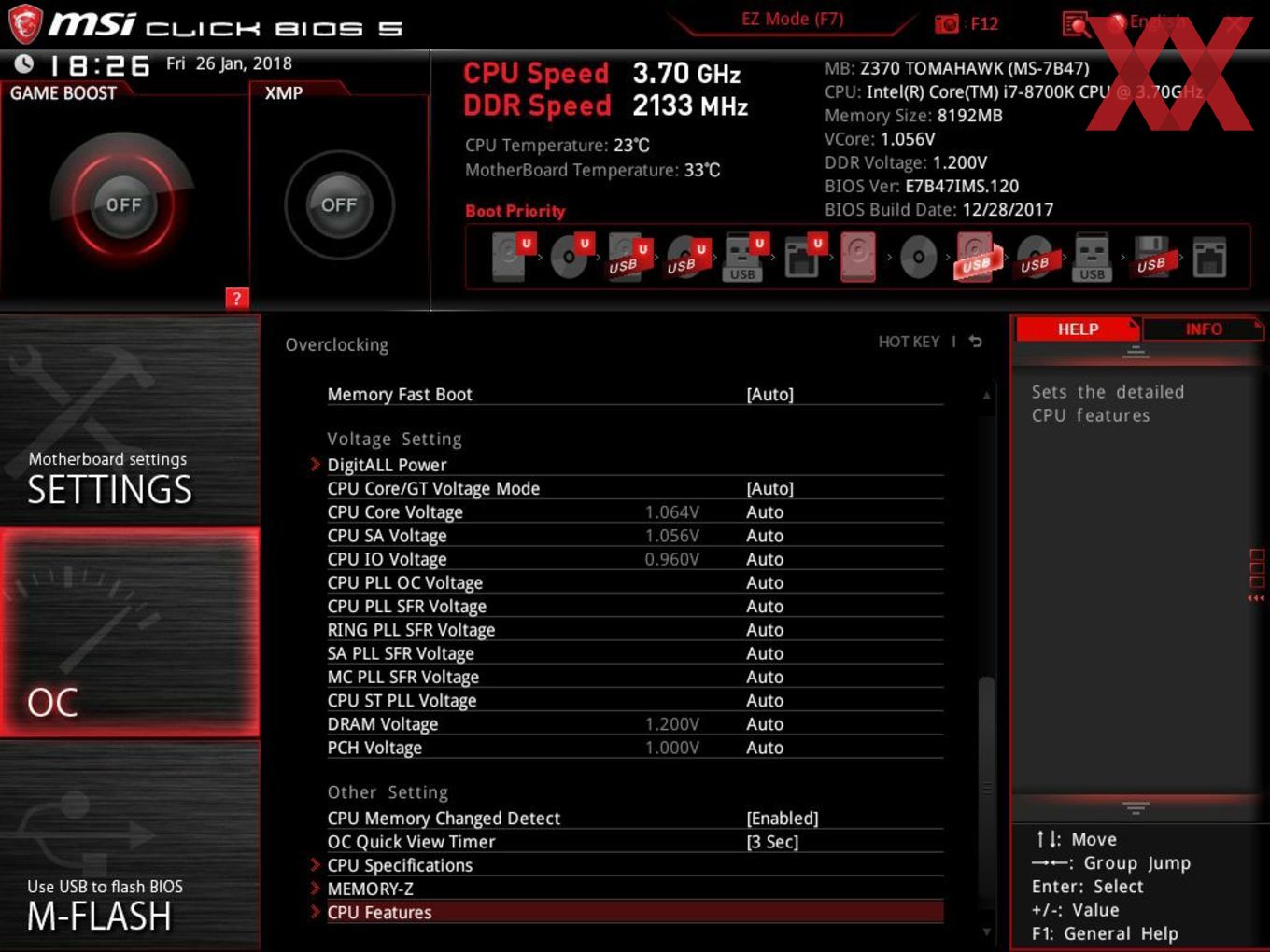1270x952 pixels.
Task: Click the 1.064V CPU Core Voltage reading
Action: pos(672,511)
